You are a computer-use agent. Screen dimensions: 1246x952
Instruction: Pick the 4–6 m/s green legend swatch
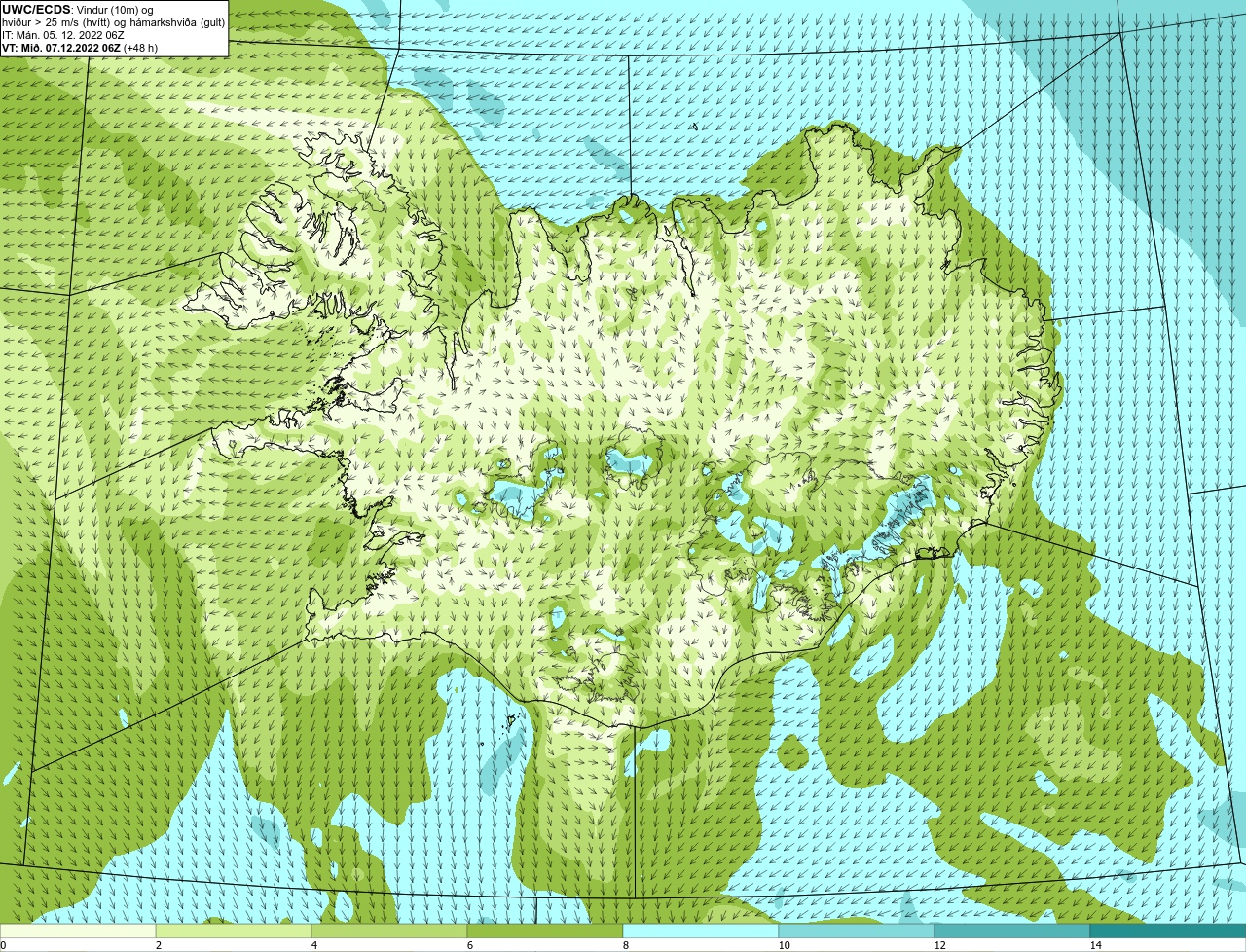pyautogui.click(x=389, y=931)
